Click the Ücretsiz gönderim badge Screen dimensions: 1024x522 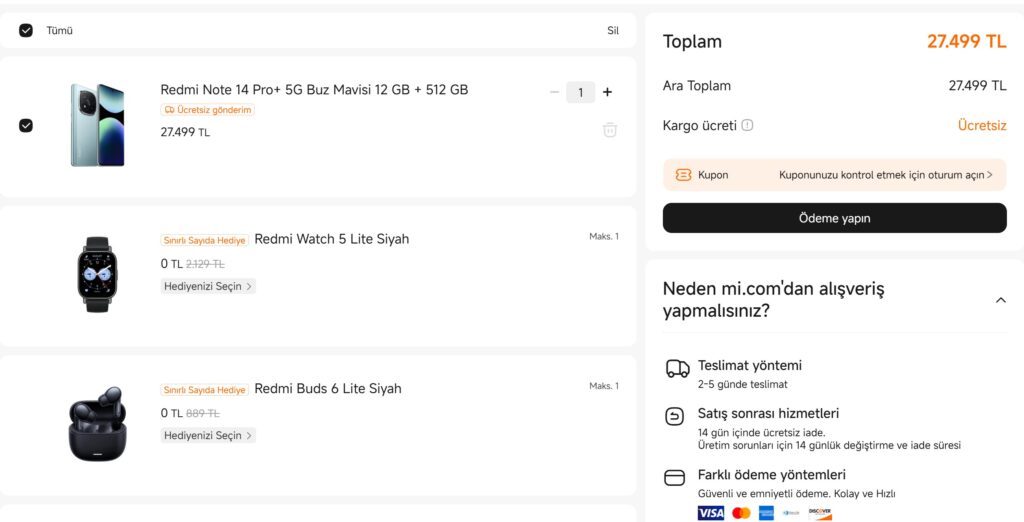coord(208,110)
